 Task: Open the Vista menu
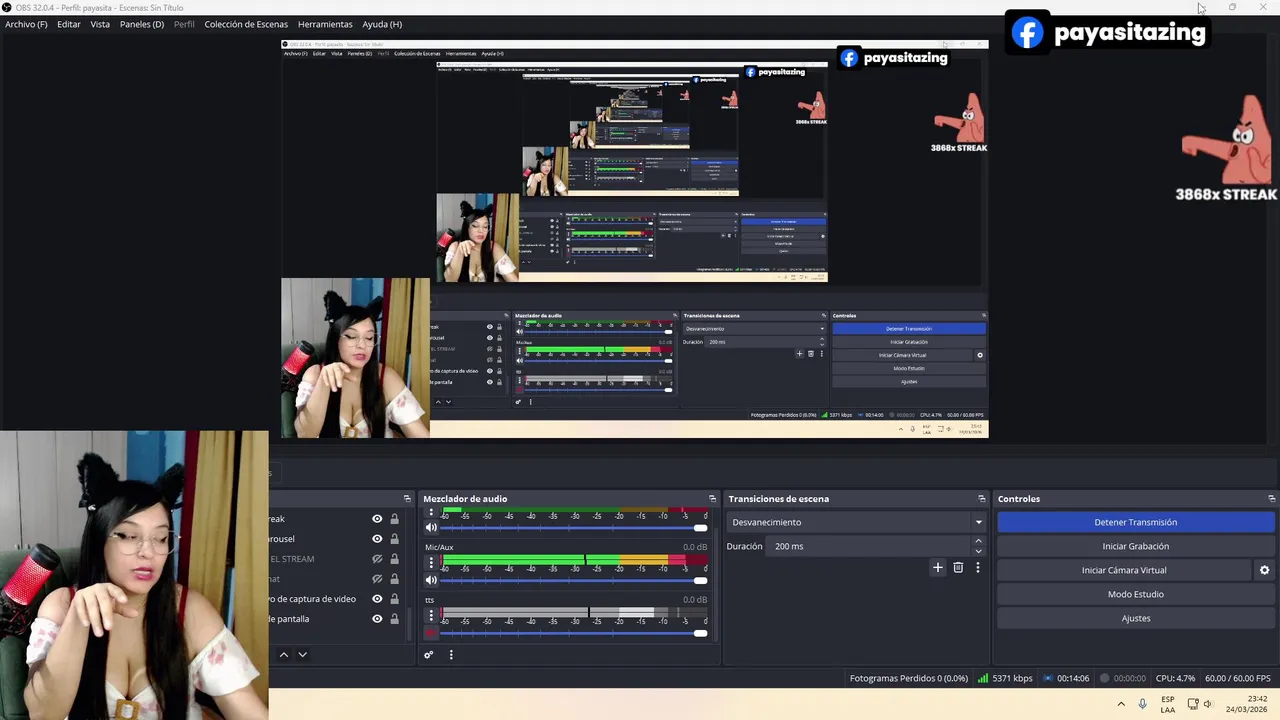pos(100,24)
